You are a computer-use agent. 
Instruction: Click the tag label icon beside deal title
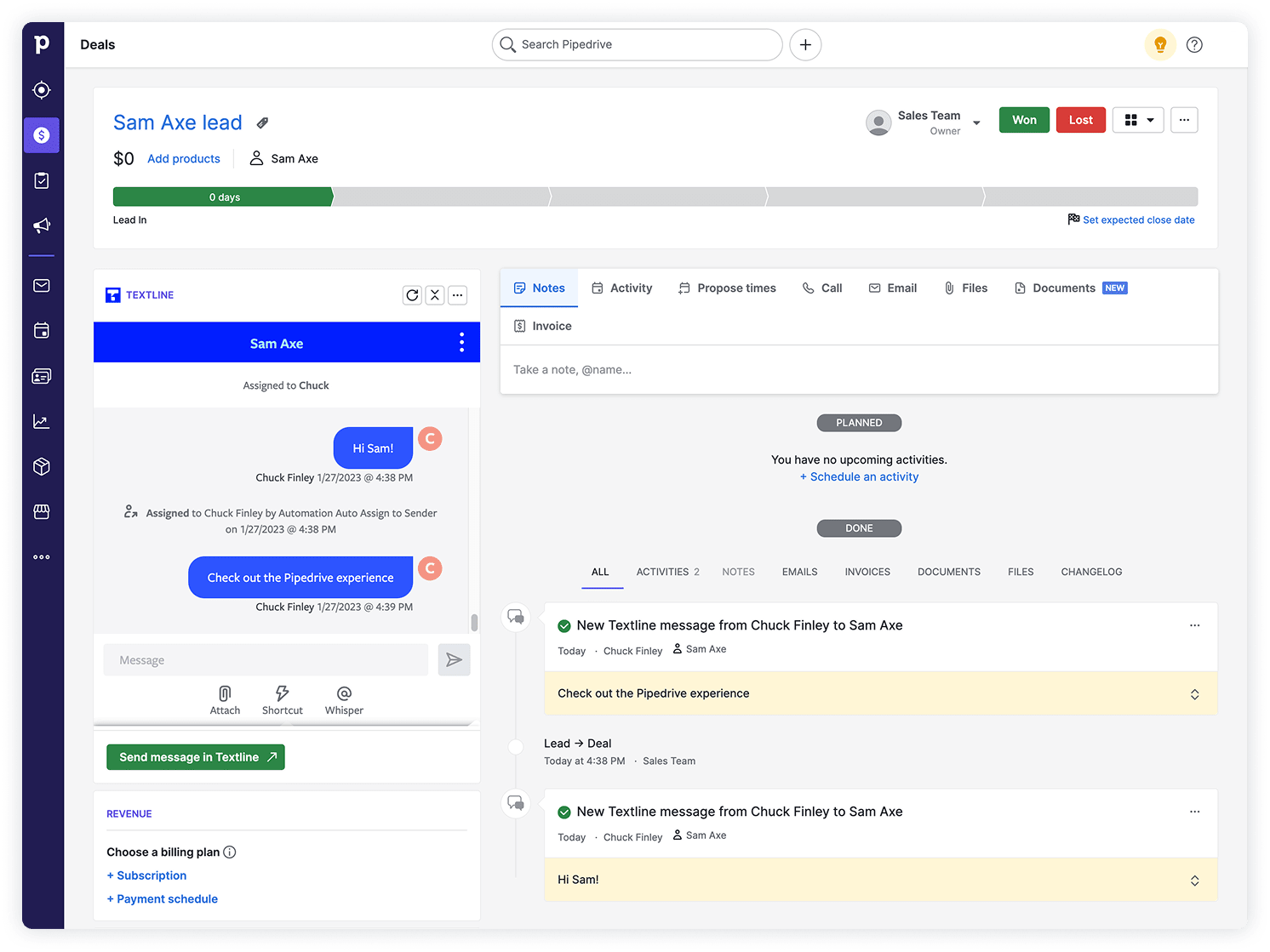pyautogui.click(x=263, y=123)
